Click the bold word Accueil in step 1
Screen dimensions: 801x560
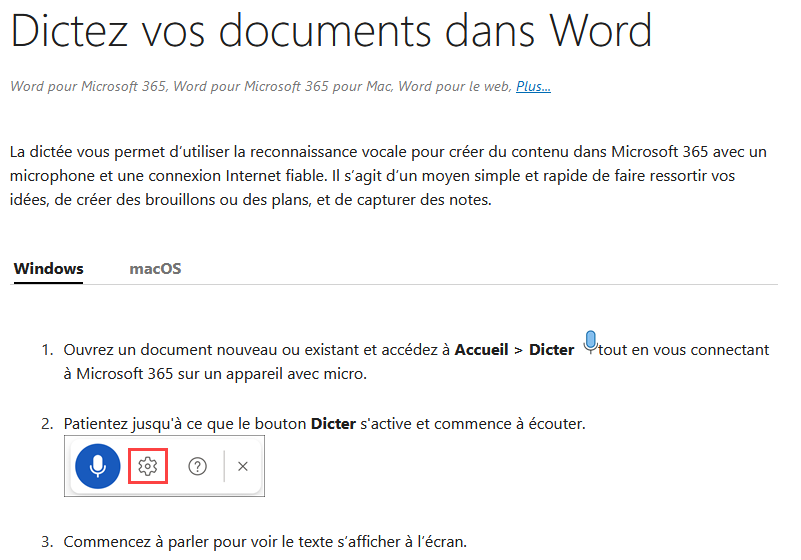pyautogui.click(x=481, y=350)
